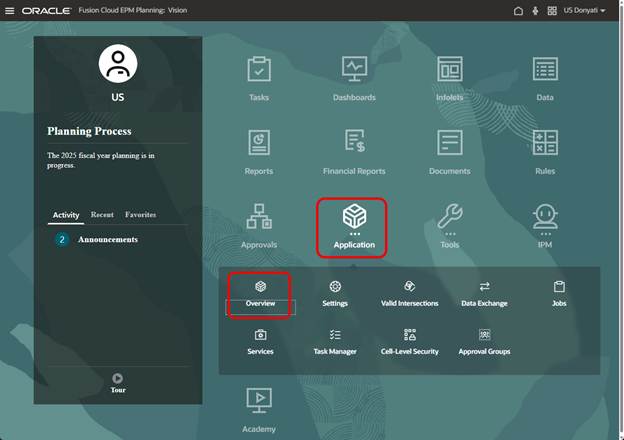This screenshot has width=624, height=440.
Task: Switch to the Recent tab
Action: click(102, 215)
